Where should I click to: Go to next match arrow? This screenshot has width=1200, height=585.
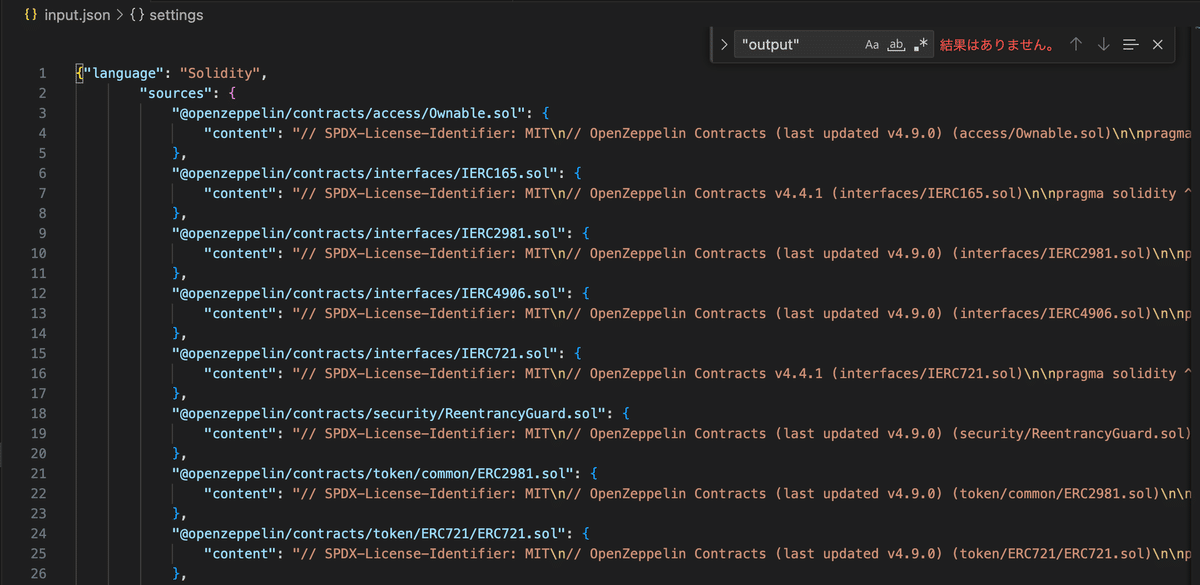1103,45
